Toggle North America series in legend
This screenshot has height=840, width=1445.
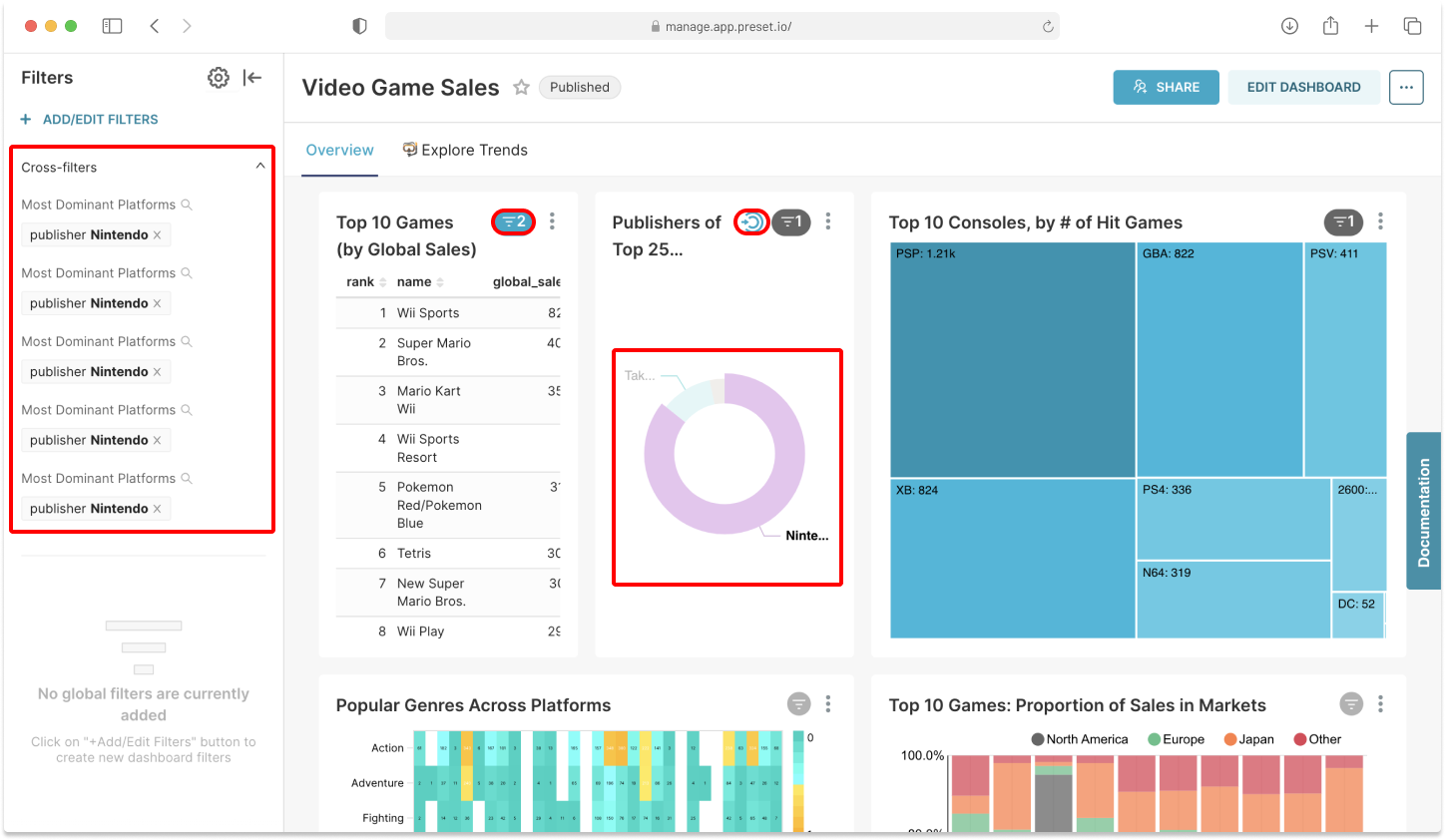click(x=1079, y=739)
